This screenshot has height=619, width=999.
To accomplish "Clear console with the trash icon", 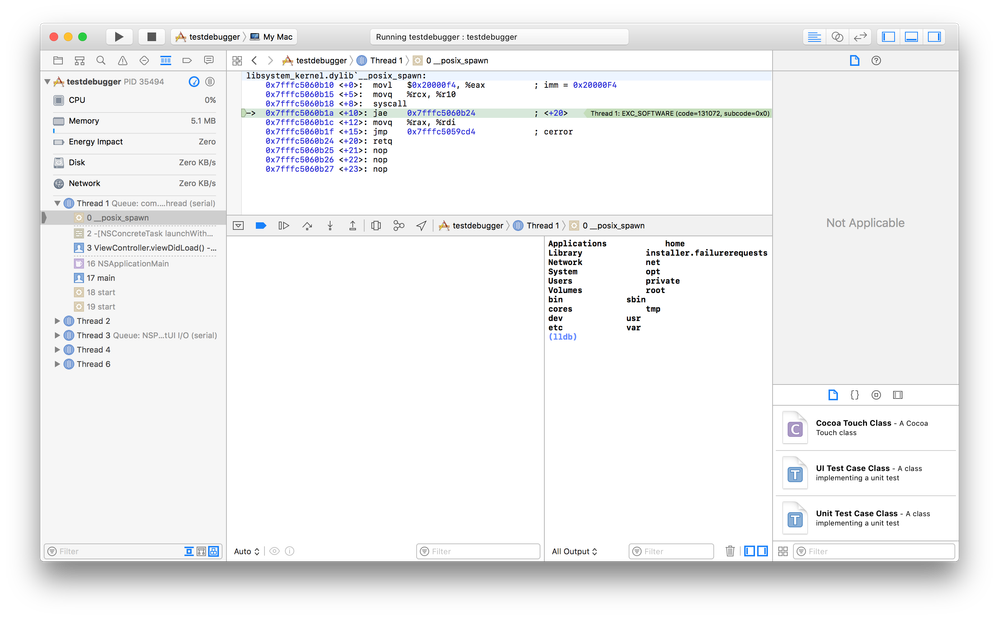I will pos(730,551).
